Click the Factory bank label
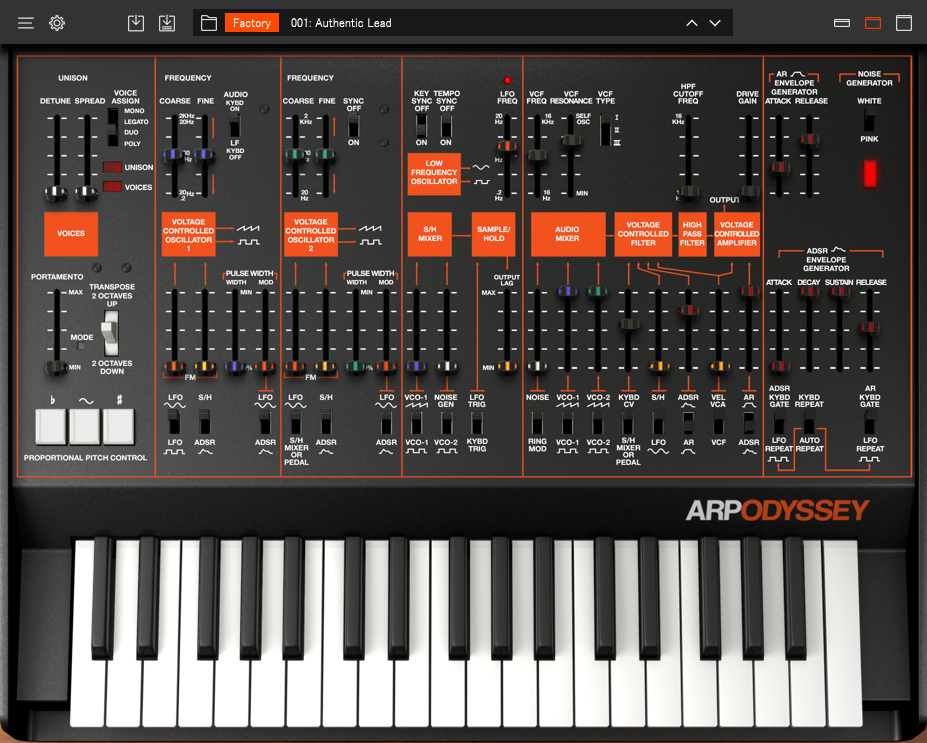This screenshot has width=927, height=743. [x=251, y=22]
